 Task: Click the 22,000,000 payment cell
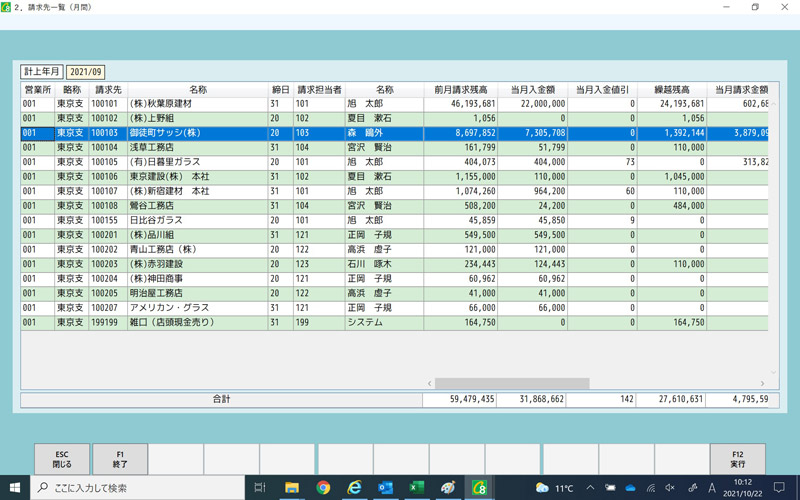click(x=533, y=104)
